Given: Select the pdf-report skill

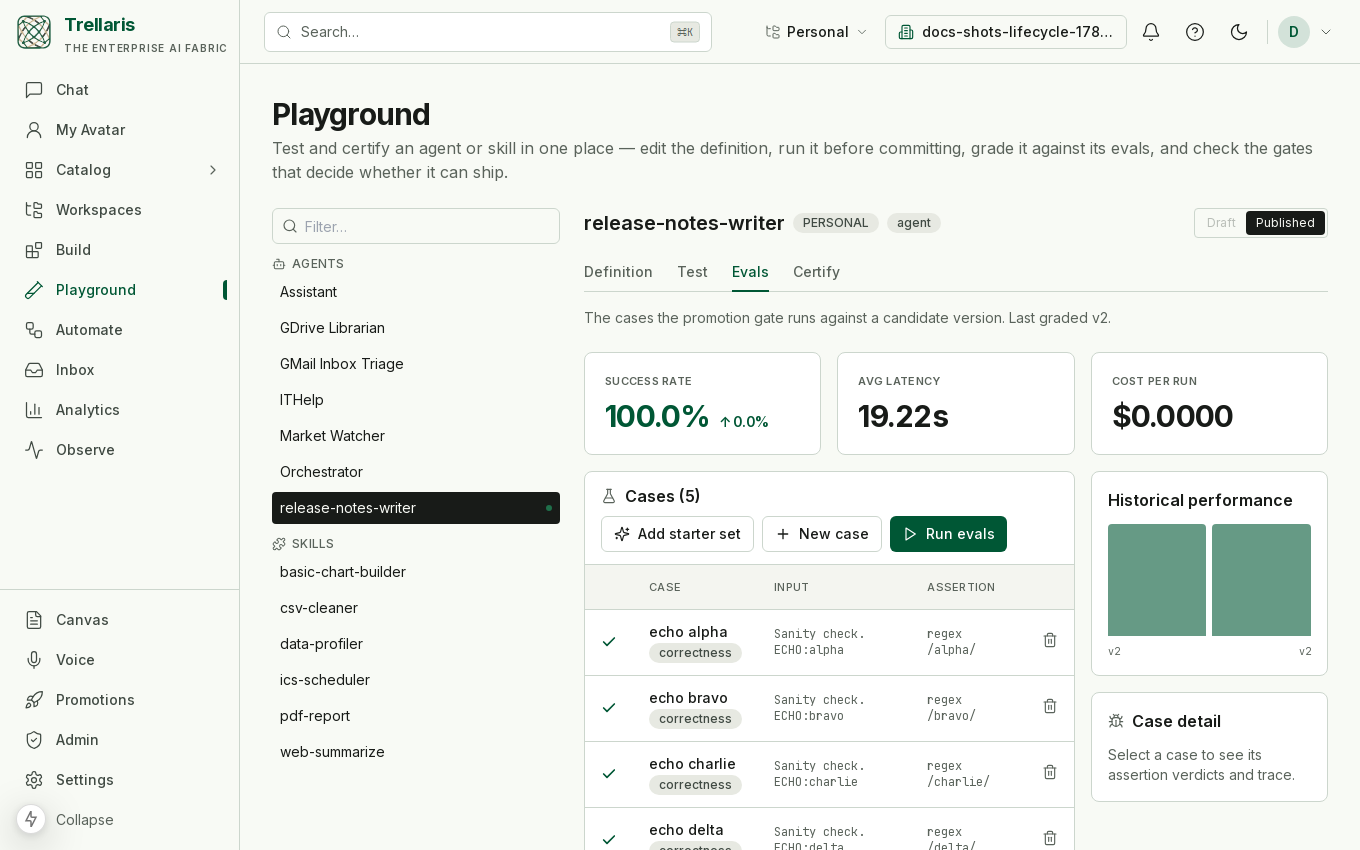Looking at the screenshot, I should [416, 716].
